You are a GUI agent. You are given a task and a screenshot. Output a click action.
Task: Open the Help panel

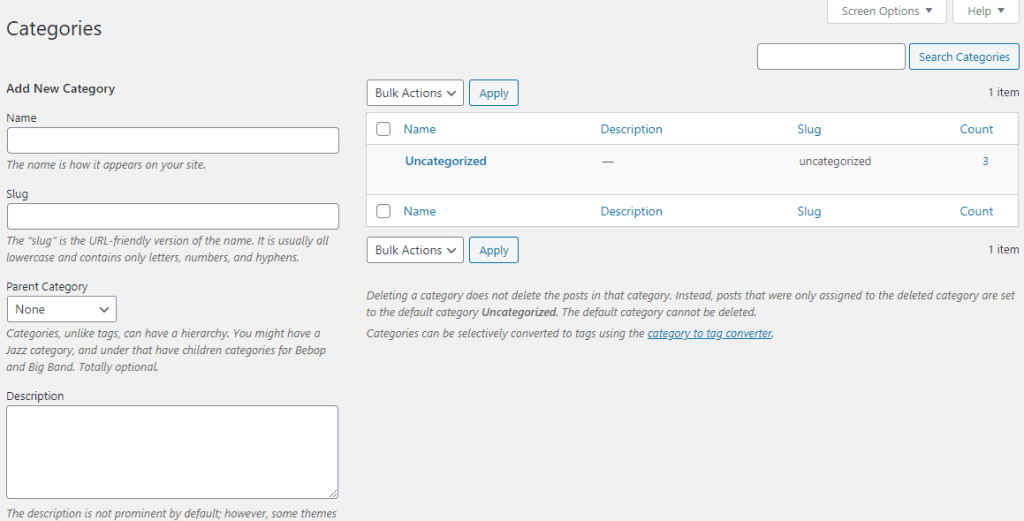pos(985,11)
